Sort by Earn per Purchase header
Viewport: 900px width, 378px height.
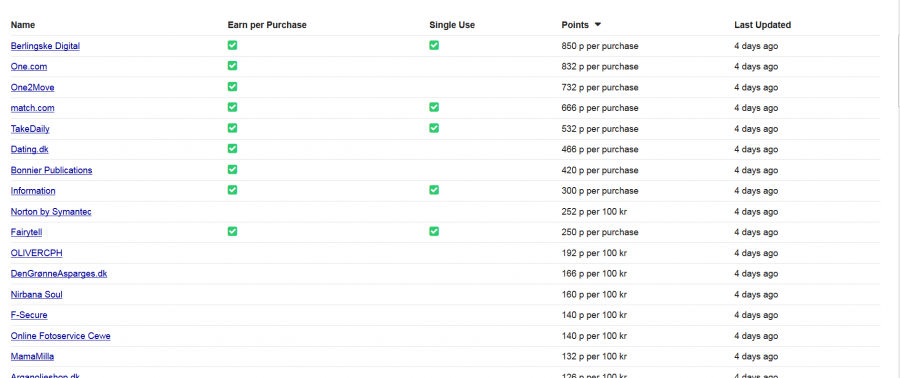pos(267,25)
